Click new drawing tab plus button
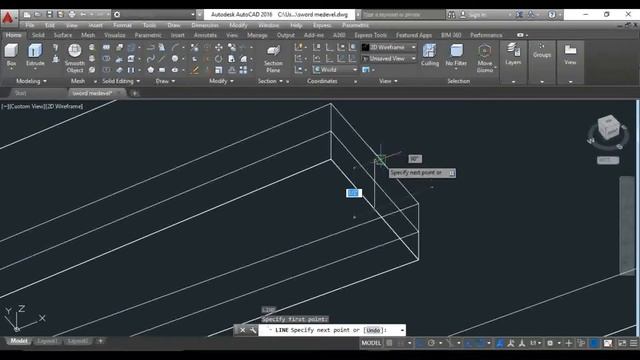Image resolution: width=640 pixels, height=360 pixels. [134, 93]
